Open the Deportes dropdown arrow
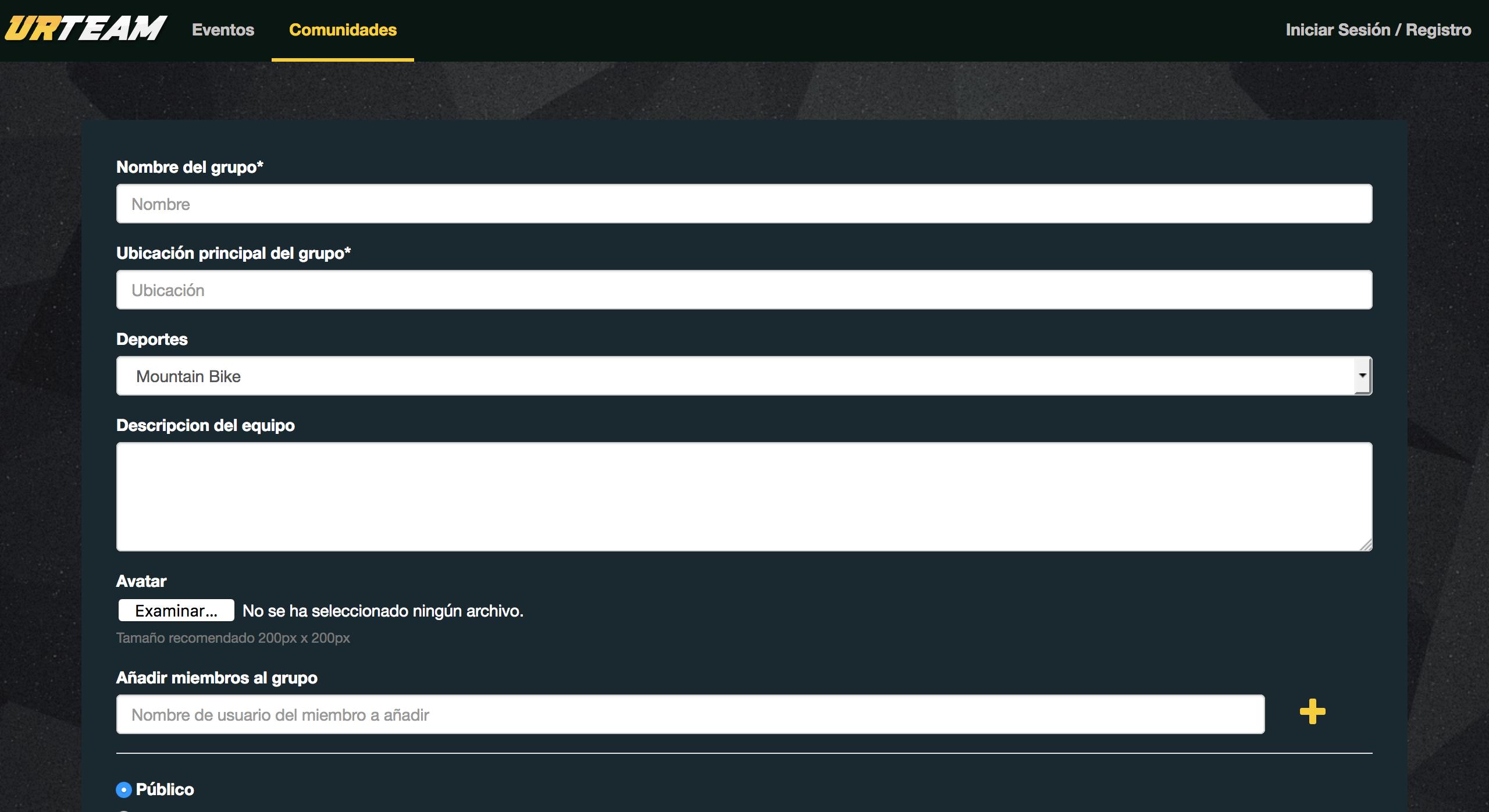This screenshot has height=812, width=1489. coord(1362,376)
